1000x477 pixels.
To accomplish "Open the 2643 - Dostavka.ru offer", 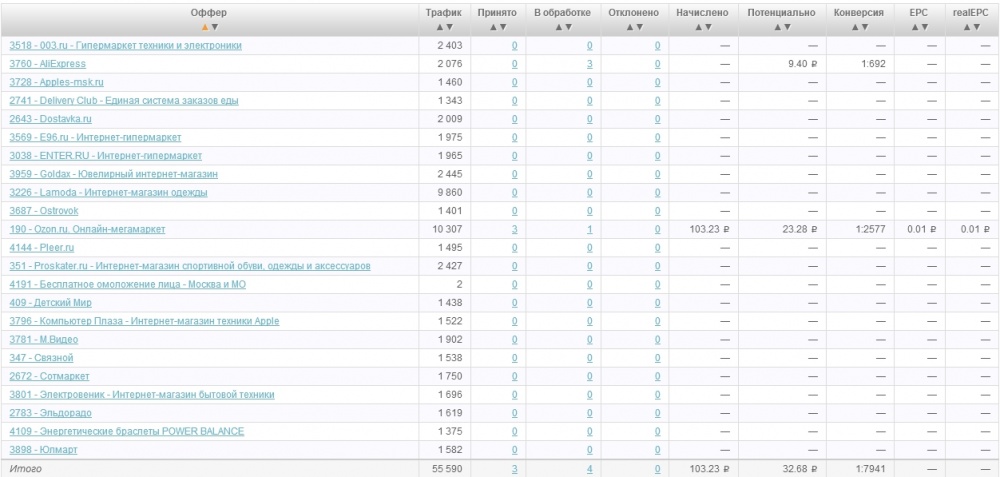I will pos(50,119).
